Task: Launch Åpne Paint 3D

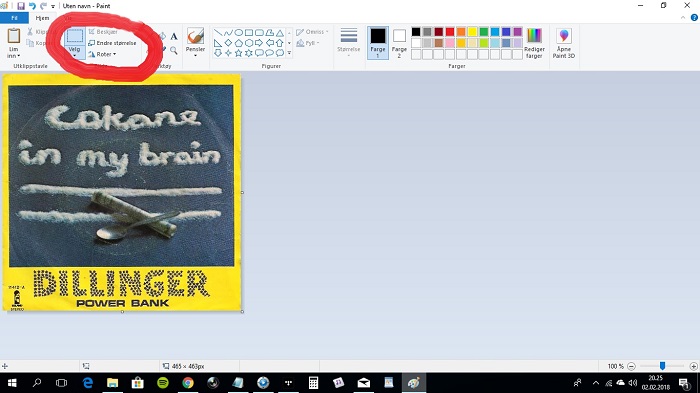Action: (x=564, y=43)
